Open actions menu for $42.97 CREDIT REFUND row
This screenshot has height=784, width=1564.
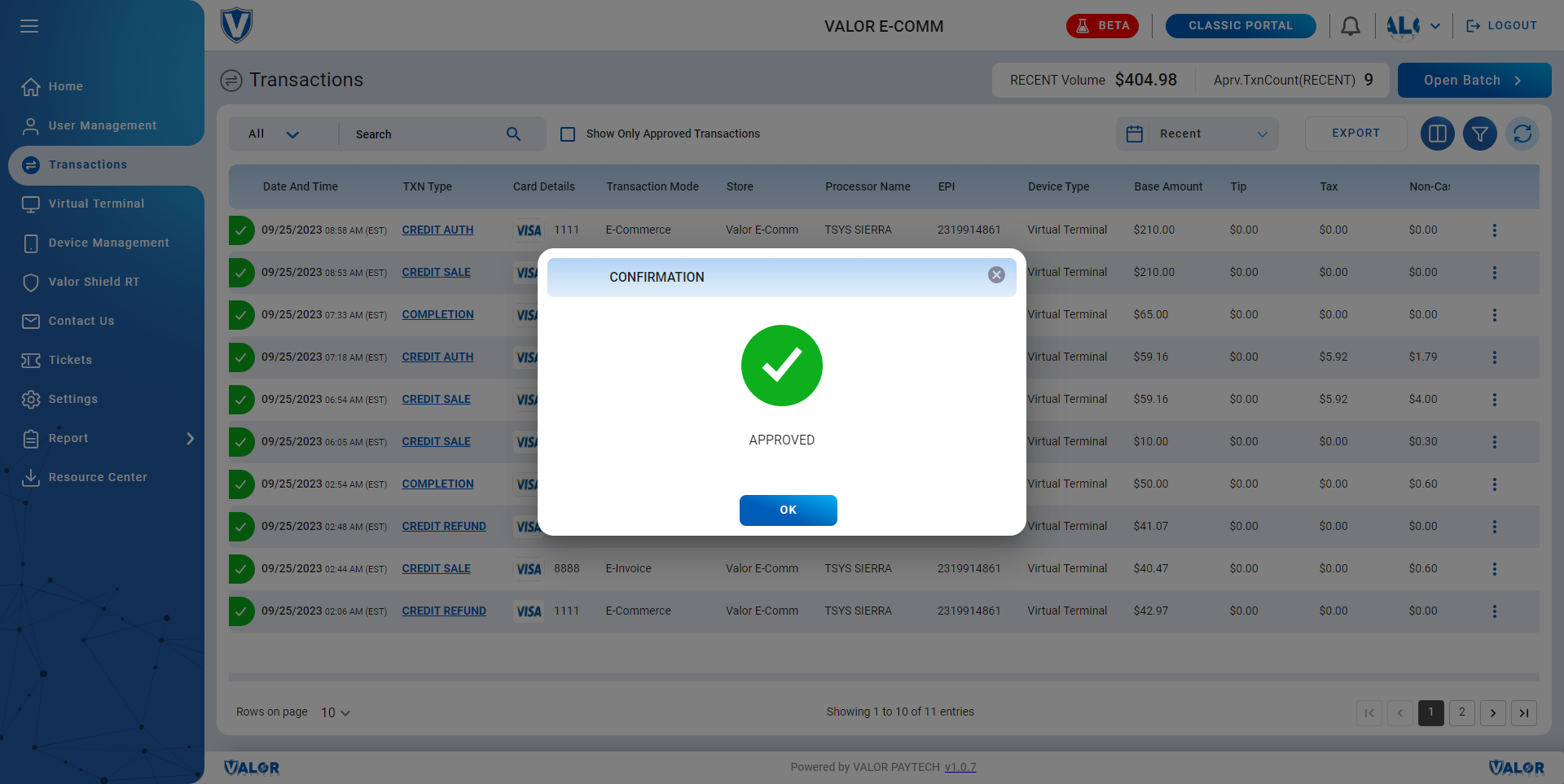coord(1495,611)
